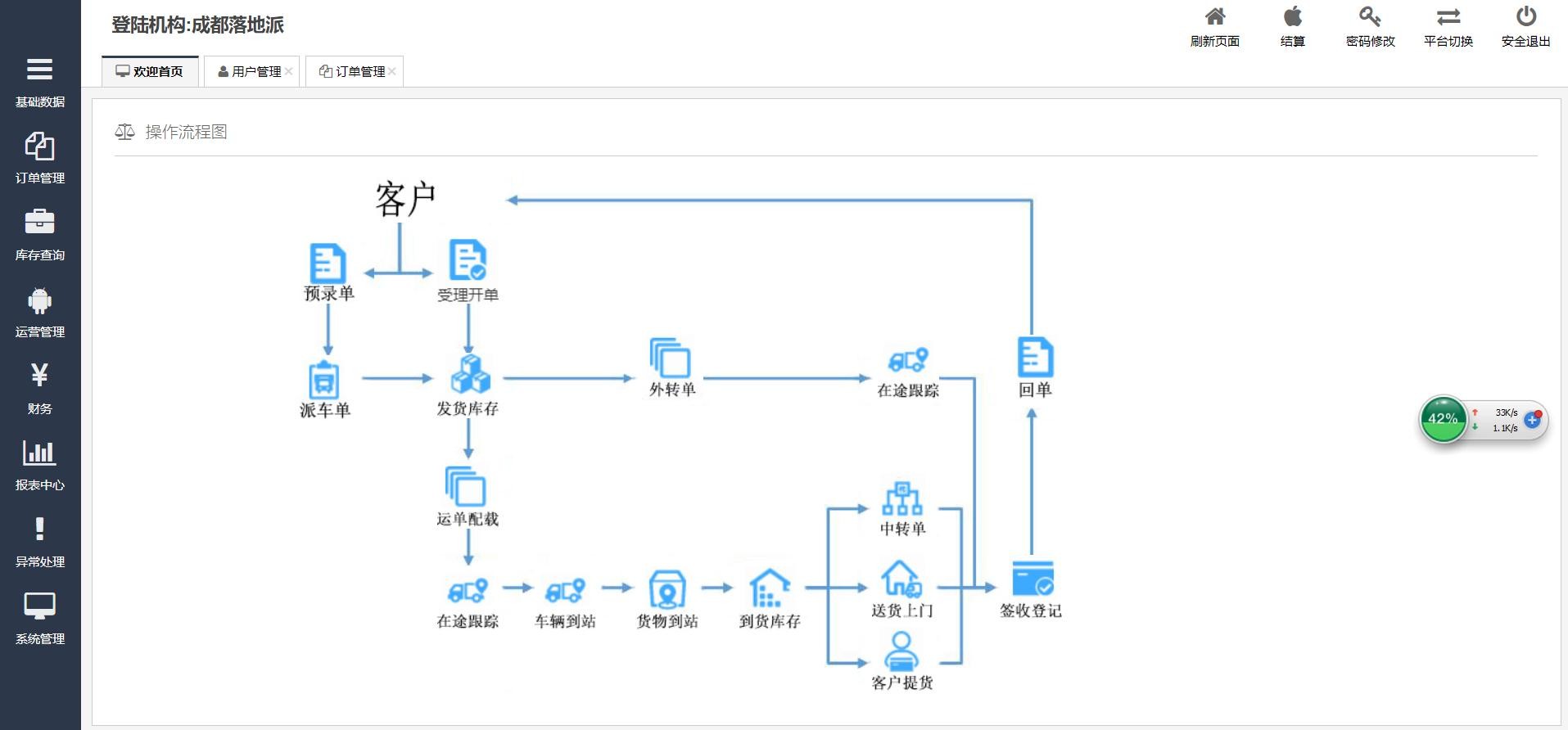Open 系统管理 monitor icon
The height and width of the screenshot is (730, 1568).
coord(39,606)
